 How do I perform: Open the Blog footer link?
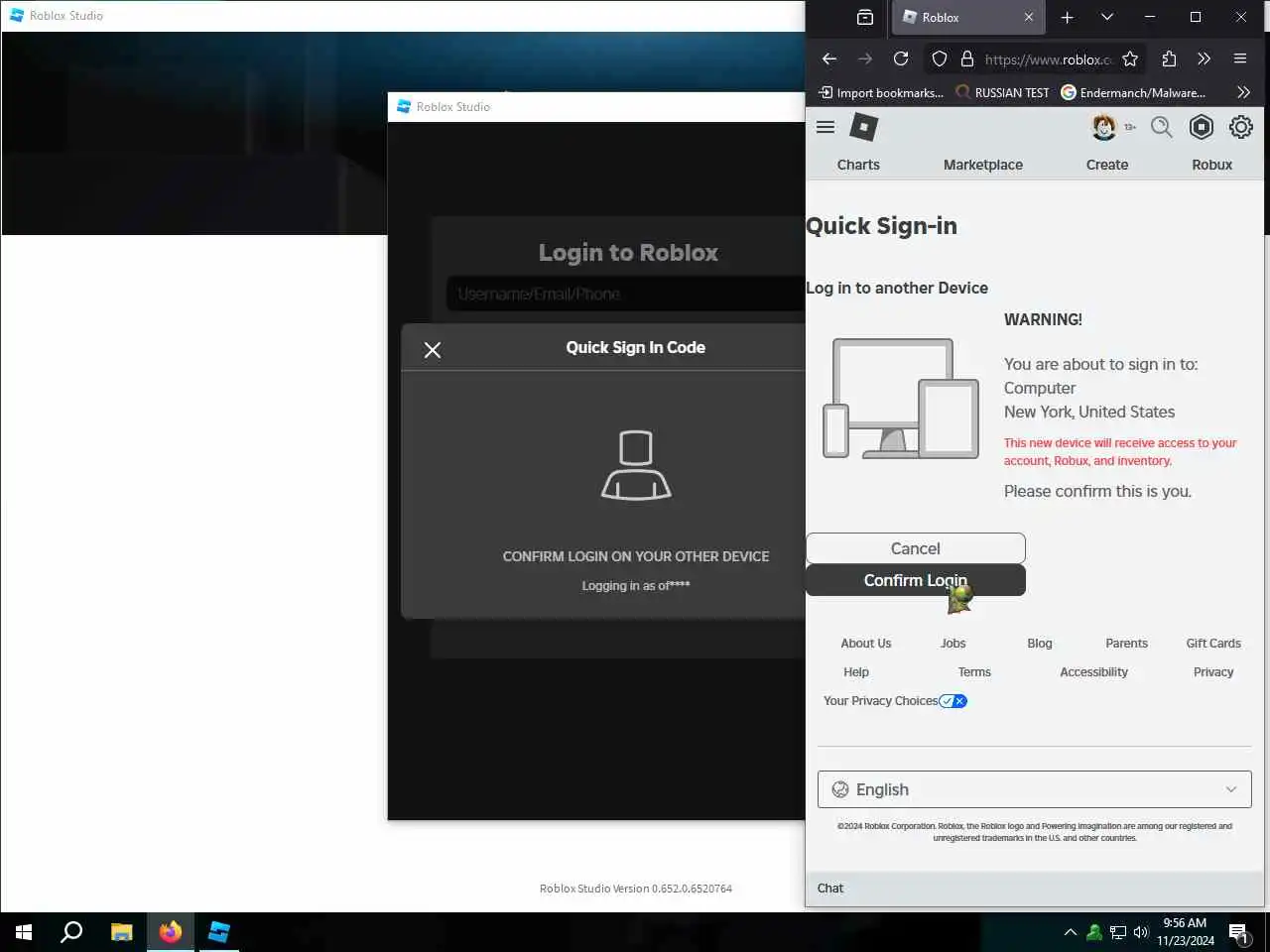coord(1040,644)
